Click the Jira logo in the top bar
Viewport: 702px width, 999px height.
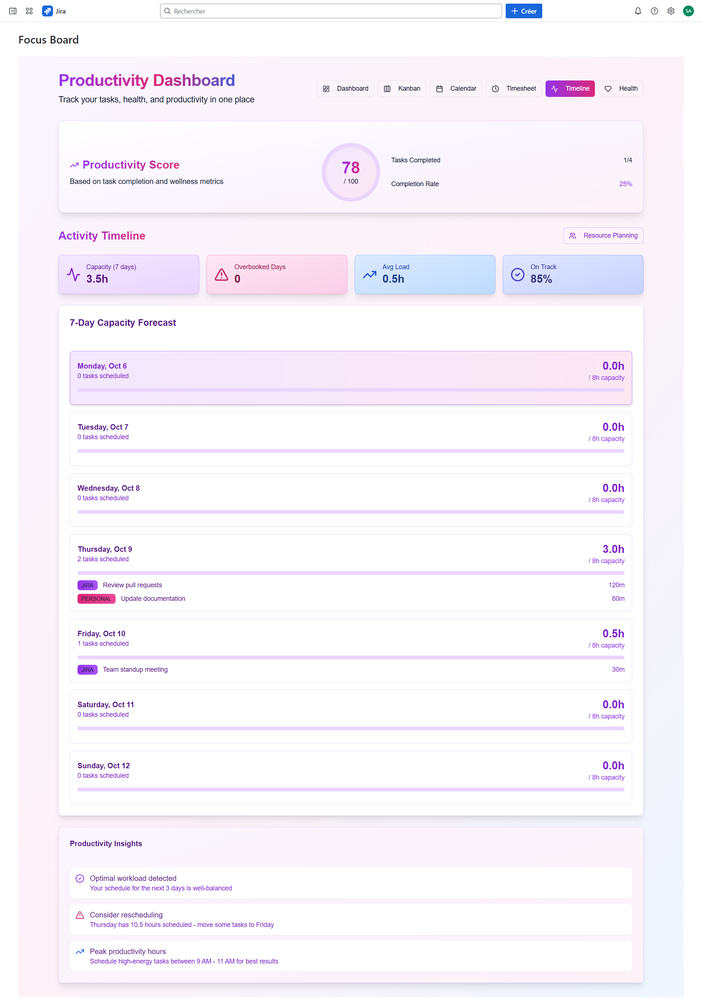point(45,11)
